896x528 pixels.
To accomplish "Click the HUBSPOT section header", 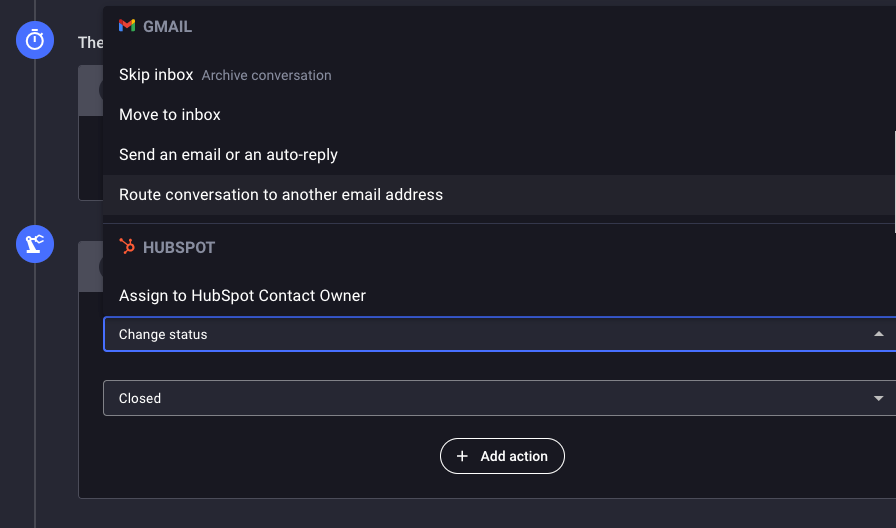I will (179, 247).
